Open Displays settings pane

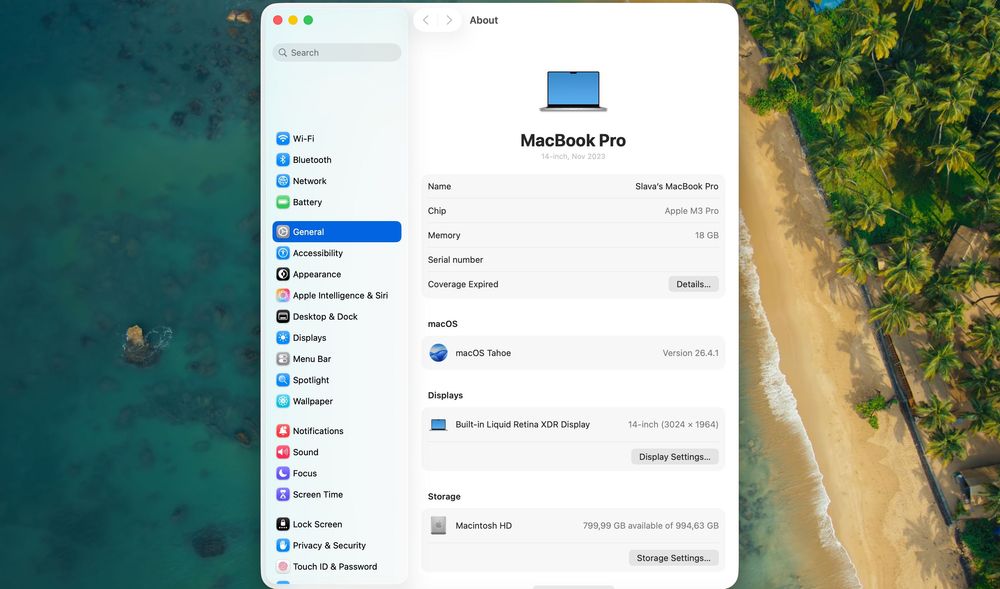click(337, 338)
